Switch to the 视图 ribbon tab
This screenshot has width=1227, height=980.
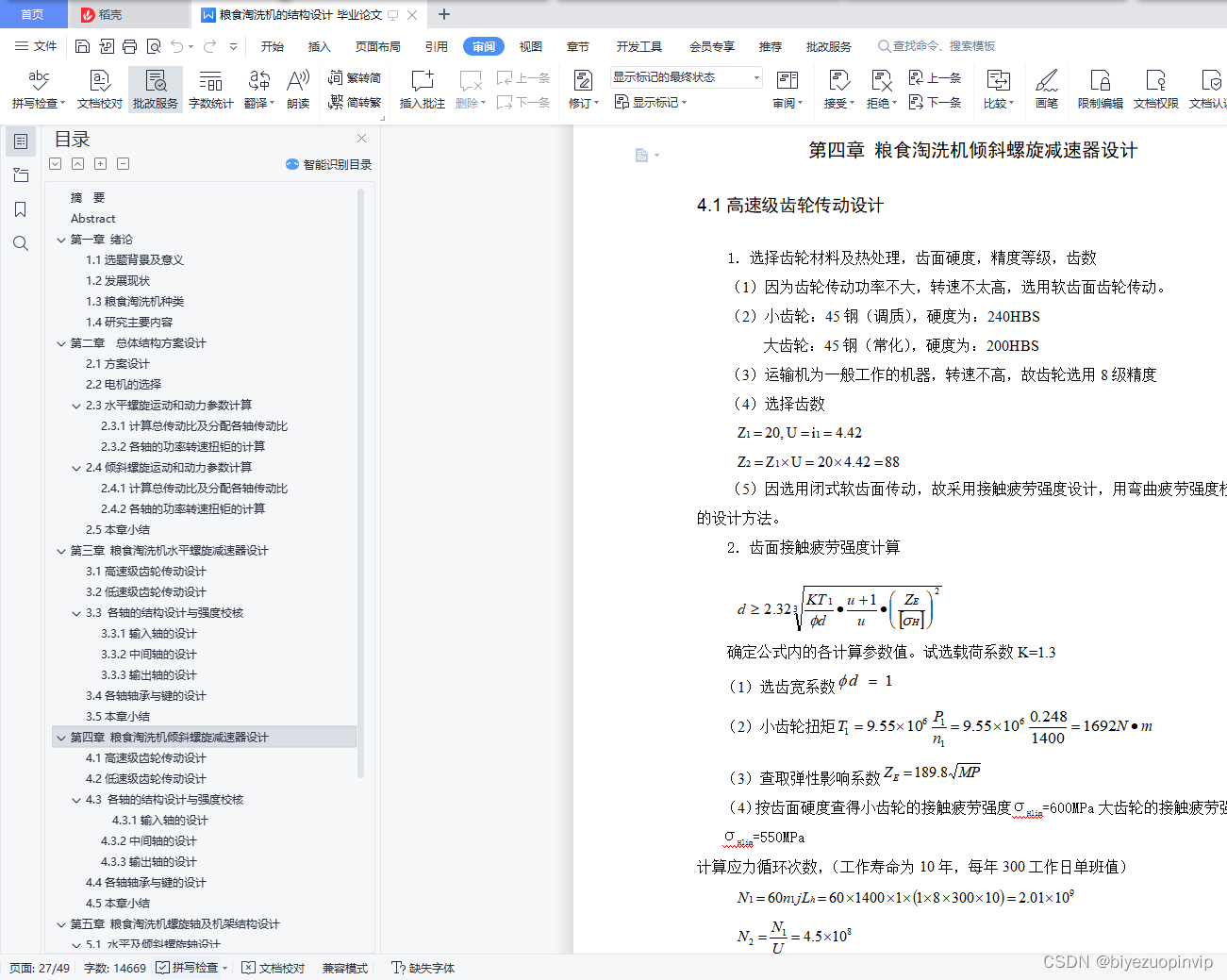(x=531, y=46)
